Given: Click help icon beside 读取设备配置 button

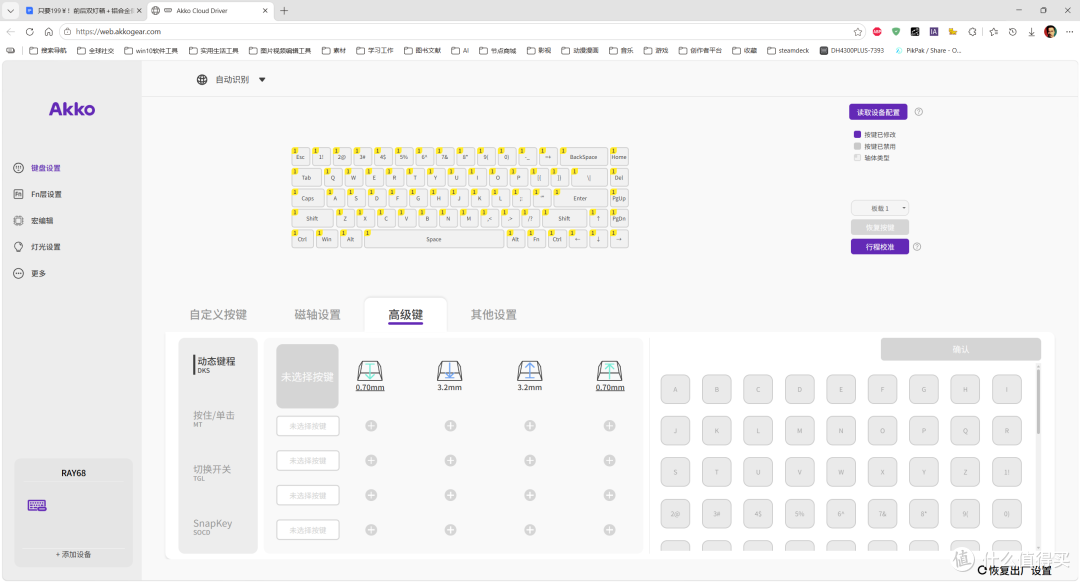Looking at the screenshot, I should point(918,112).
